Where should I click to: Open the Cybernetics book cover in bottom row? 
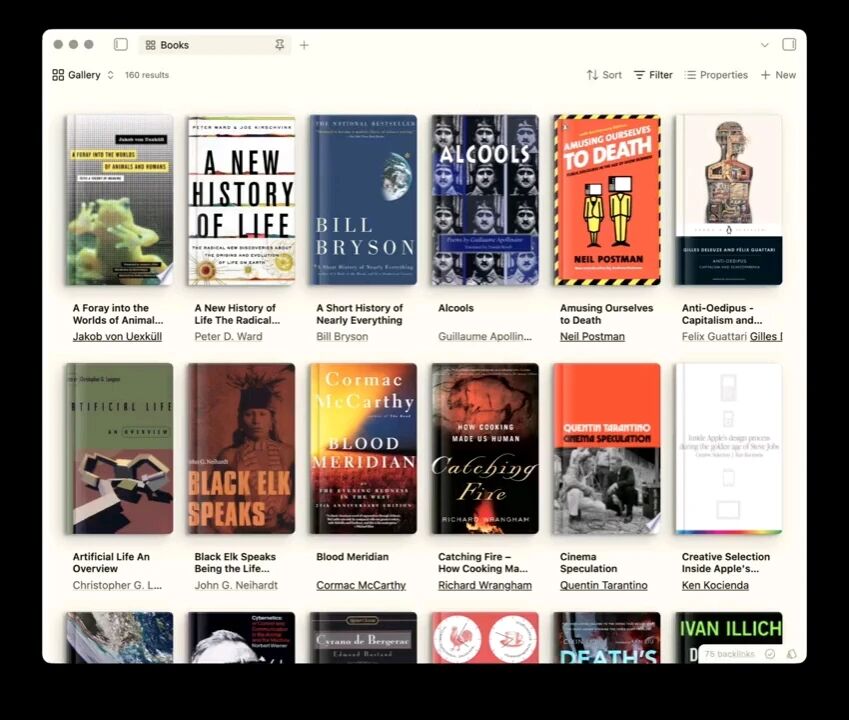coord(241,637)
